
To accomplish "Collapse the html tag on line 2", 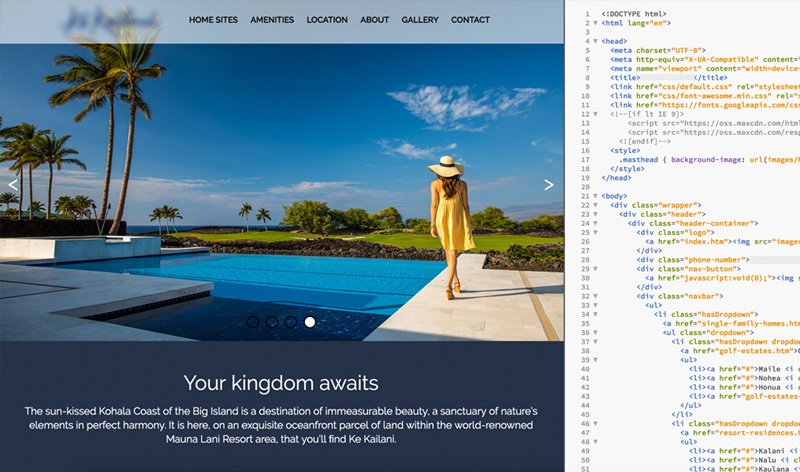I will click(x=594, y=22).
